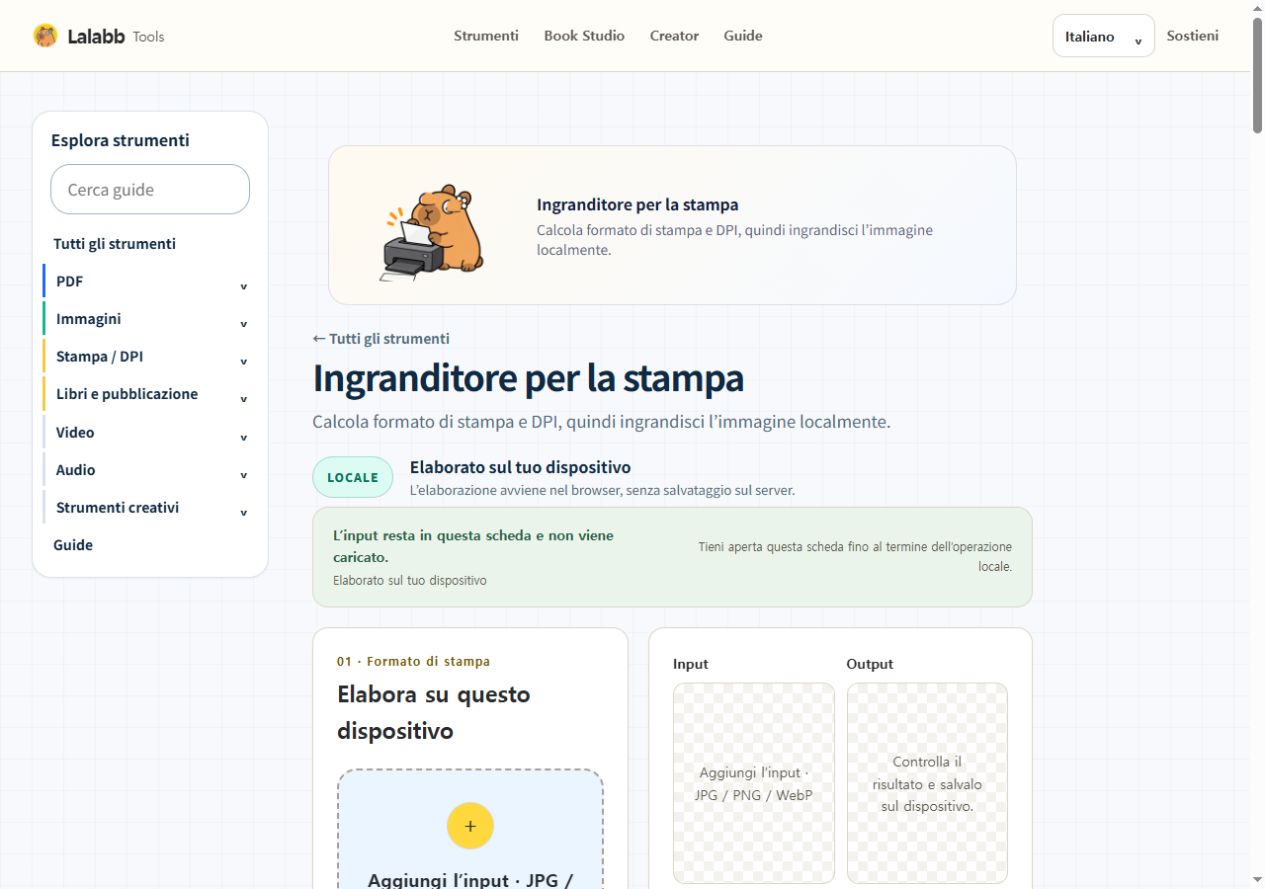The height and width of the screenshot is (889, 1265).
Task: Expand the PDF category chevron
Action: (x=243, y=287)
